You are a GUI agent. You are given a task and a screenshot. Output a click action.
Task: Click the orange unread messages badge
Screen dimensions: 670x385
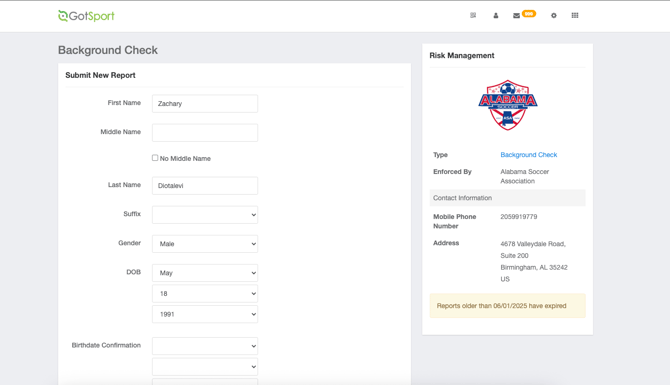(x=529, y=14)
